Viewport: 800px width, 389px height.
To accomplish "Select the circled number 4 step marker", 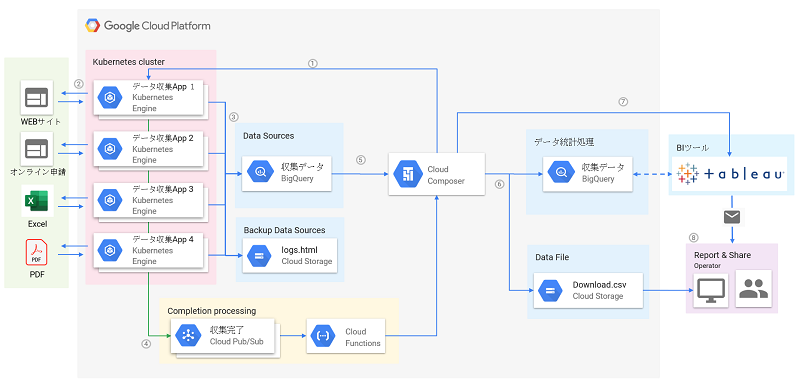I will click(146, 344).
